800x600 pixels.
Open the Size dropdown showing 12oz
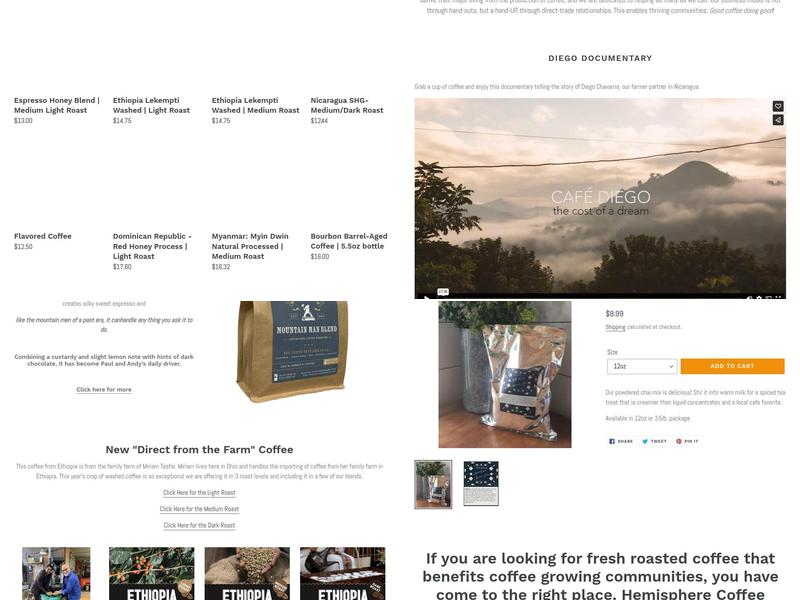(642, 366)
